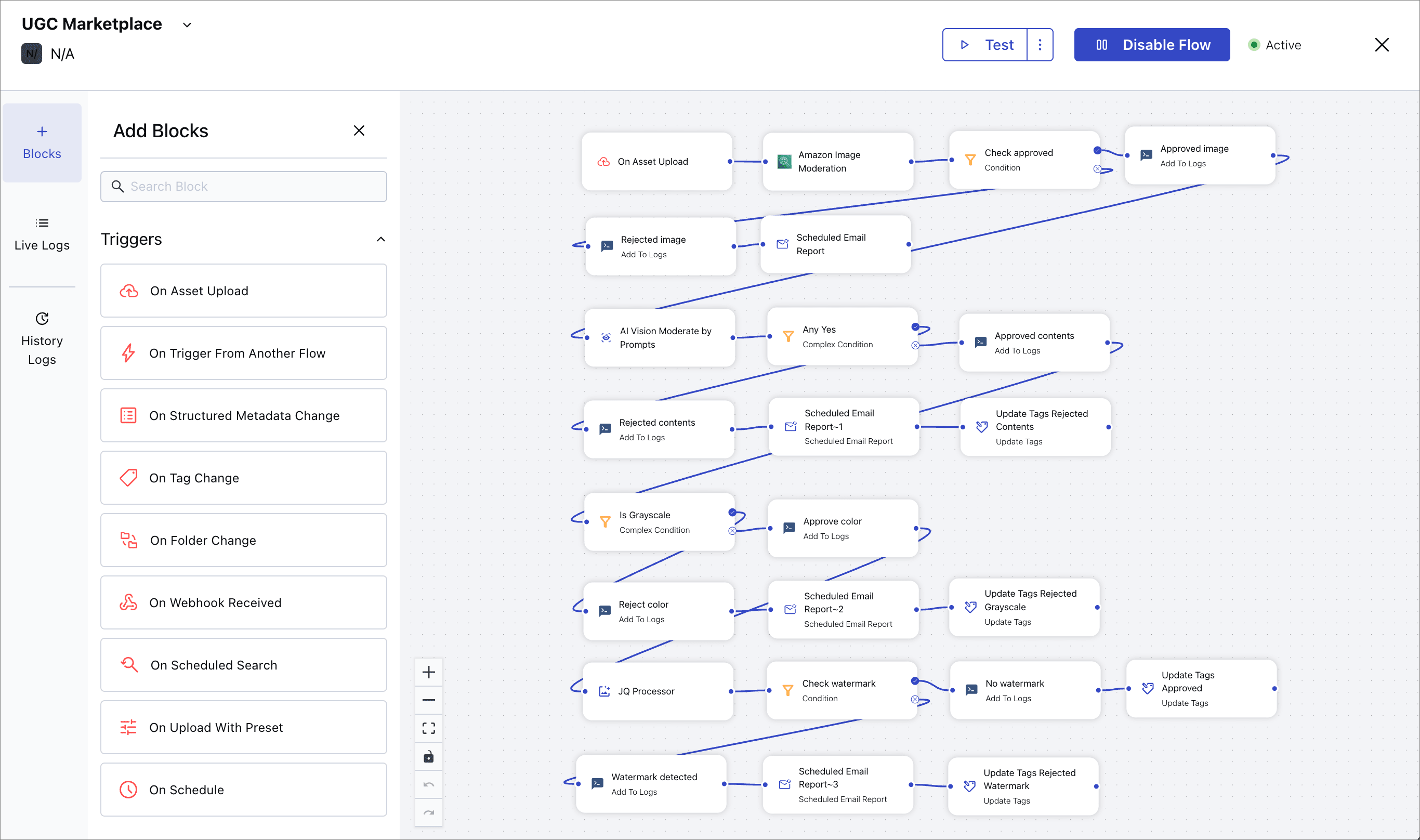Image resolution: width=1420 pixels, height=840 pixels.
Task: Click the Amazon Image Moderation node icon
Action: (784, 162)
